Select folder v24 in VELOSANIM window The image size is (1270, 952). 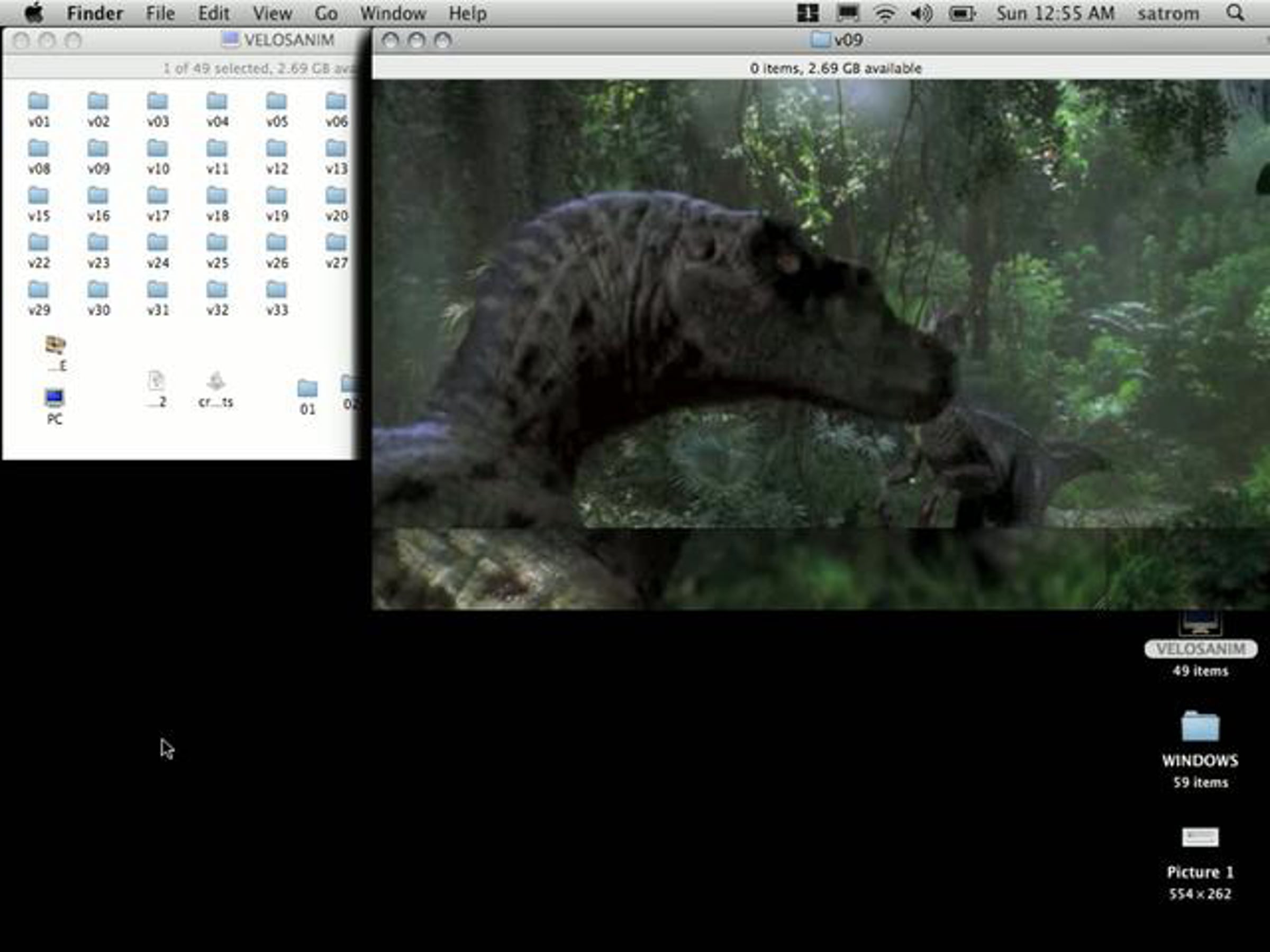pos(157,250)
